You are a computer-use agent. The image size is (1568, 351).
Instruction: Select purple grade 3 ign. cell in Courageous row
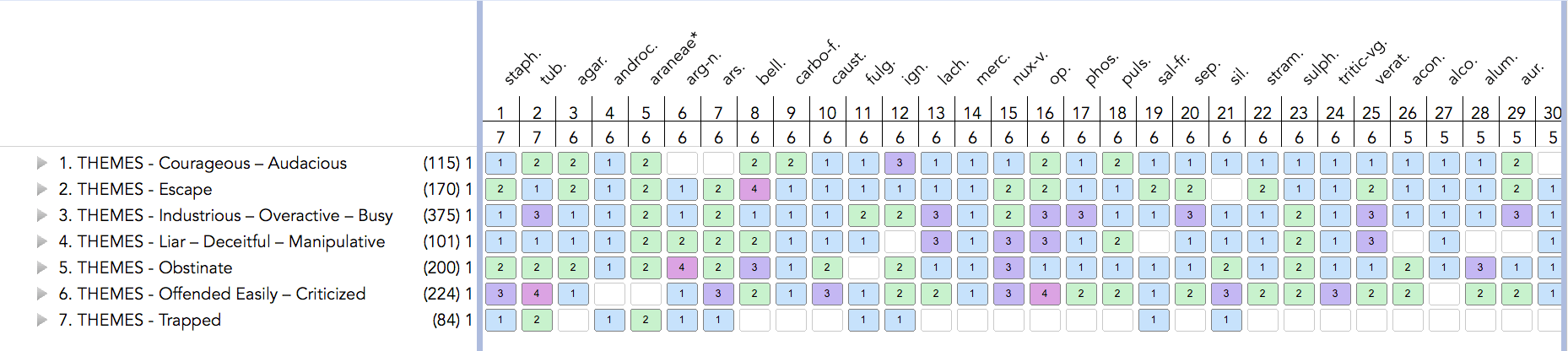click(x=900, y=163)
